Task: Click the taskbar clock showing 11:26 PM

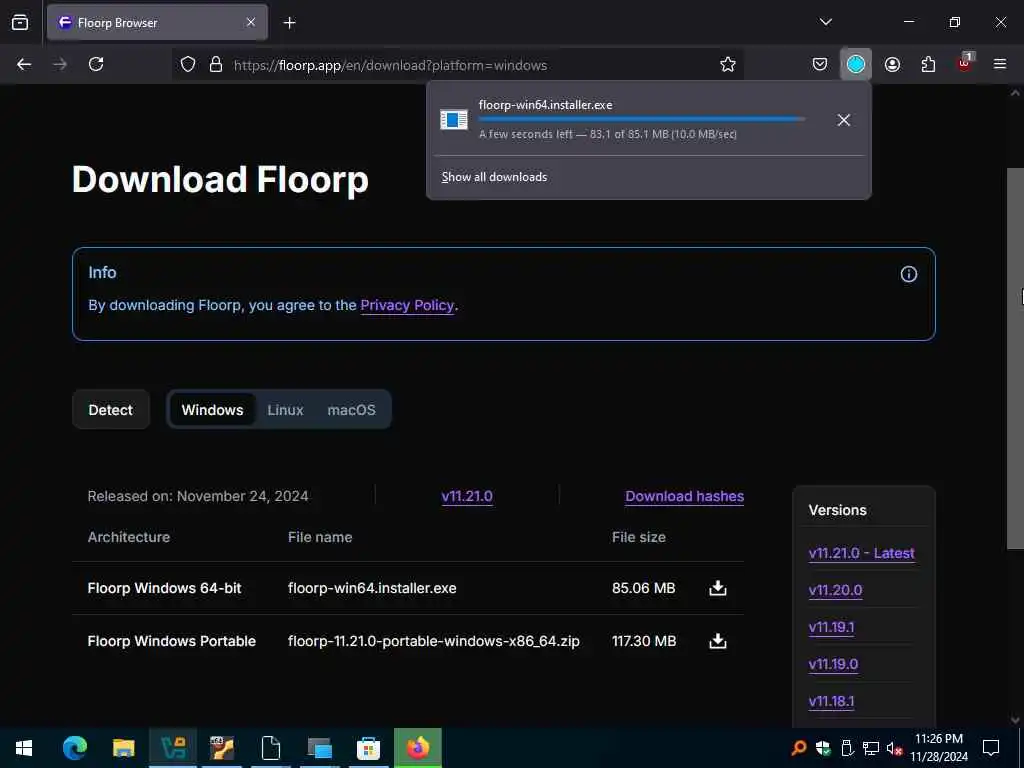Action: click(938, 748)
